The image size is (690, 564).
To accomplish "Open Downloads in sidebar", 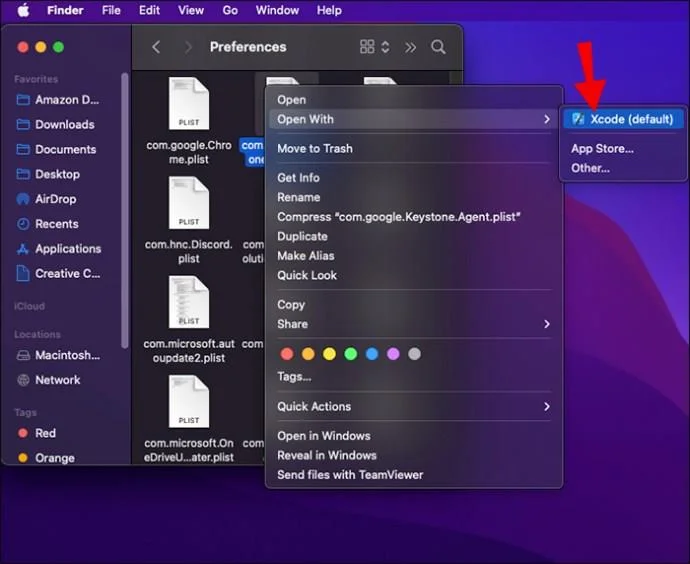I will click(x=55, y=125).
